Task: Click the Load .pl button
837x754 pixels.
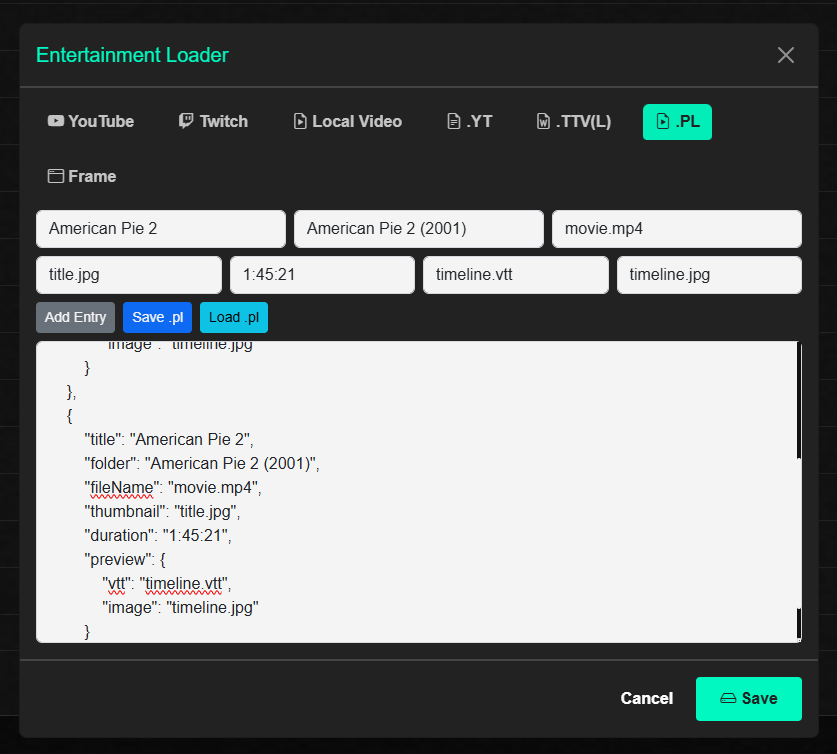Action: (234, 317)
